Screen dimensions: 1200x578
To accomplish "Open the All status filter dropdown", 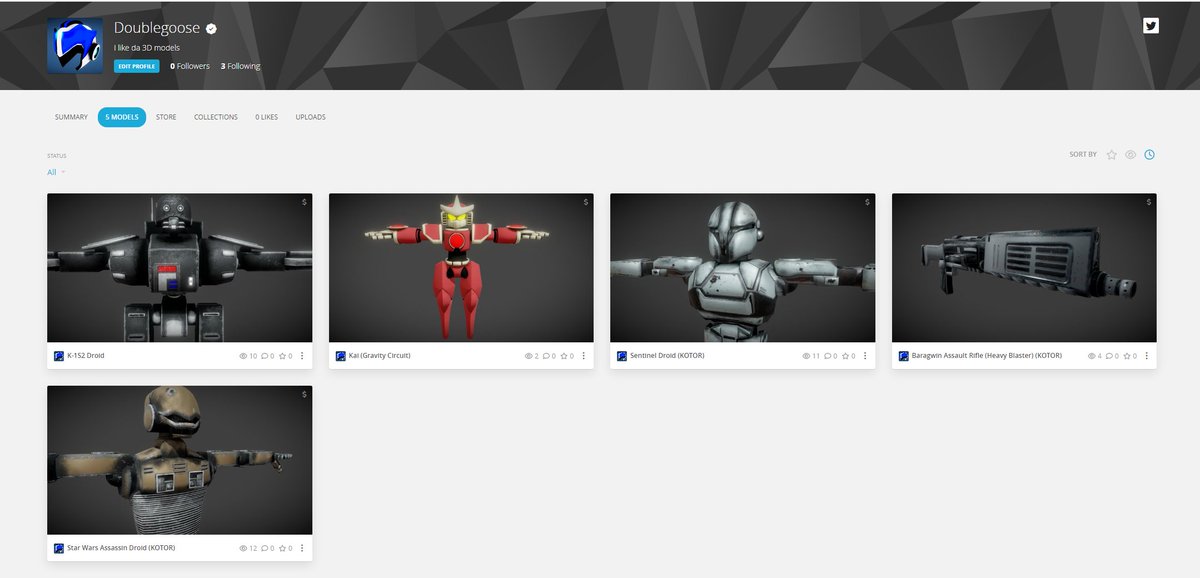I will coord(53,172).
